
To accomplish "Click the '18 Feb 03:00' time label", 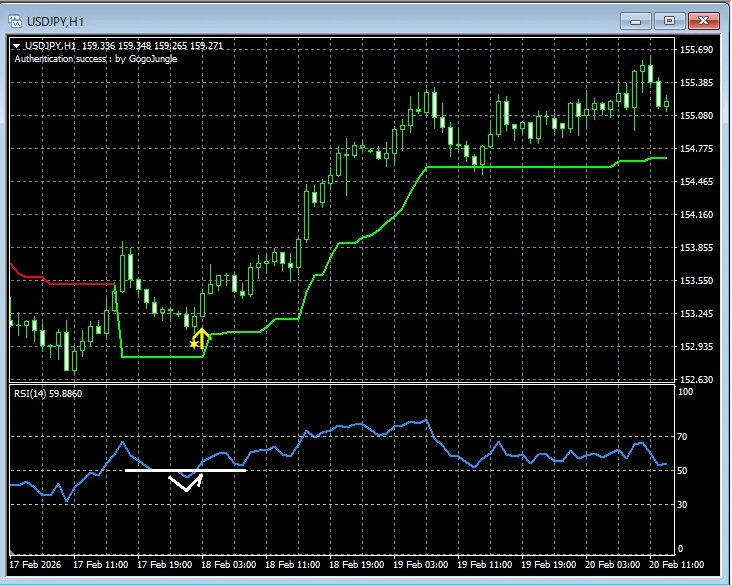I will (x=228, y=564).
